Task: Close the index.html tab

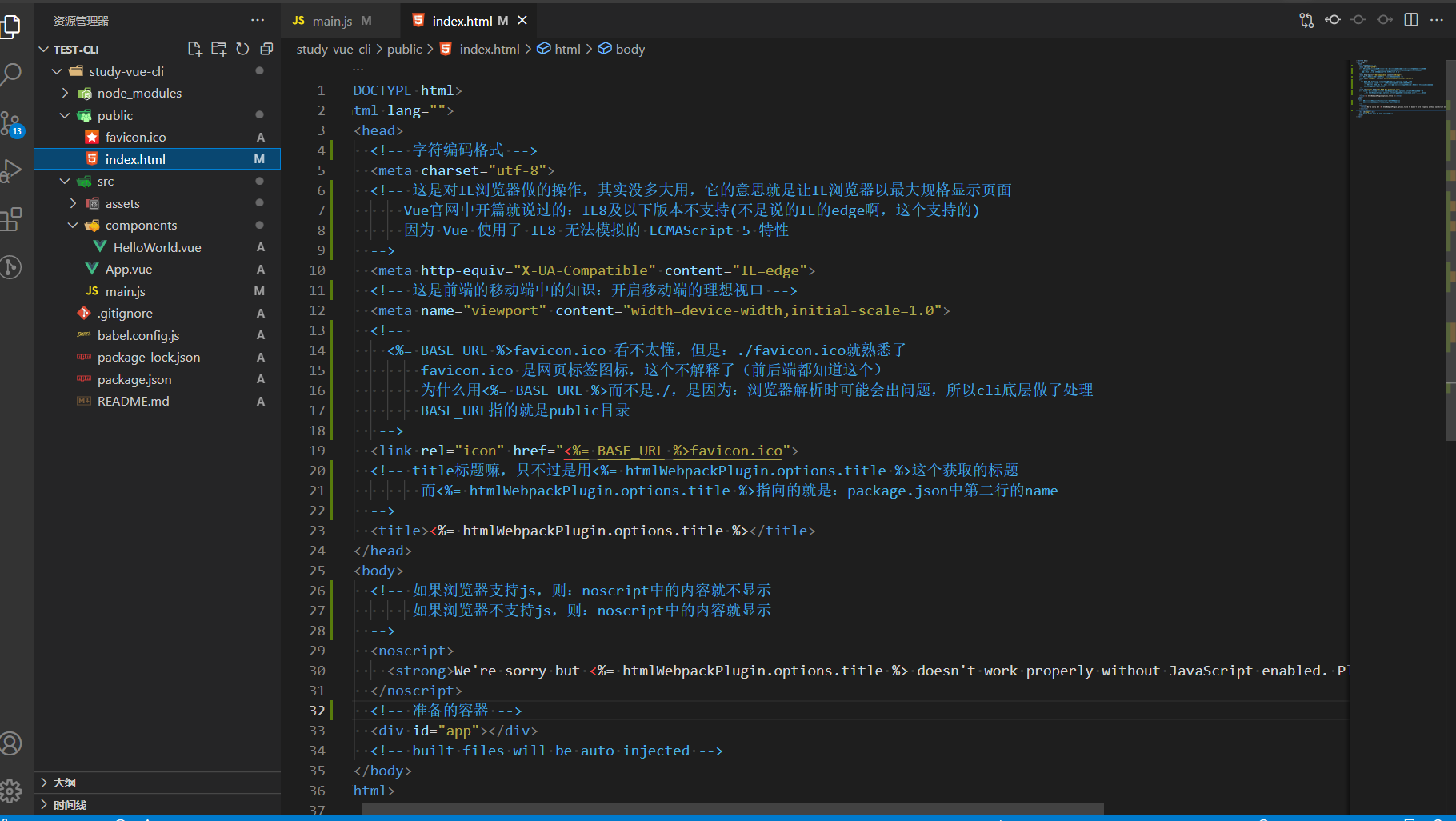Action: pos(522,20)
